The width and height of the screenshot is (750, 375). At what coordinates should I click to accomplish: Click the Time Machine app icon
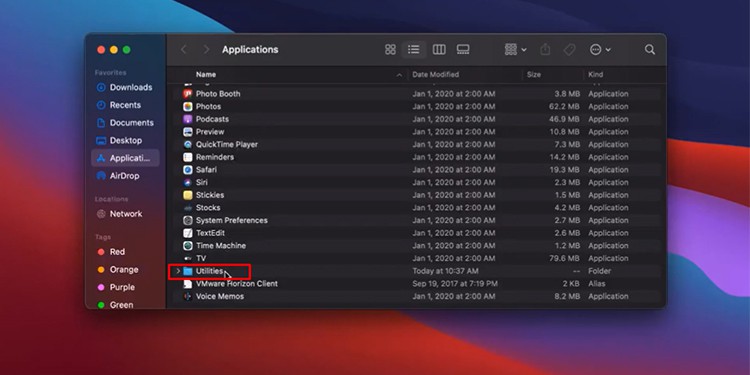[x=188, y=246]
